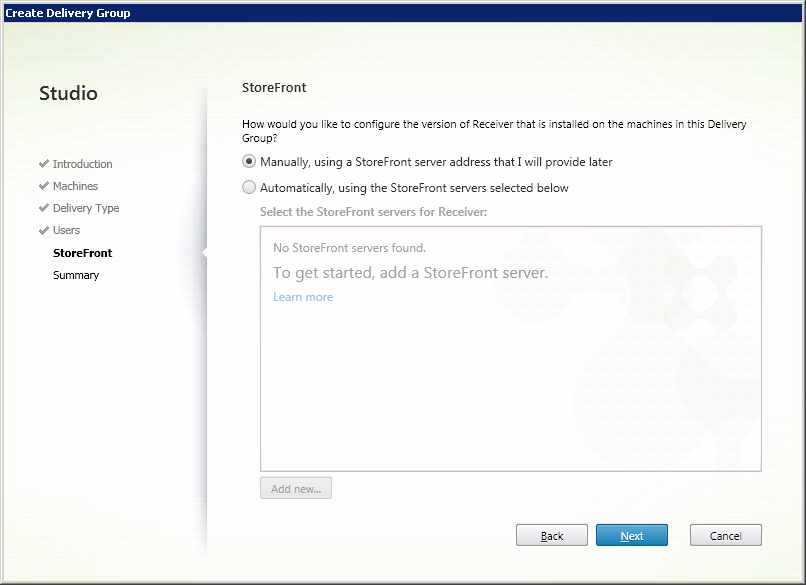Cancel the Create Delivery Group wizard
806x585 pixels.
coord(726,535)
